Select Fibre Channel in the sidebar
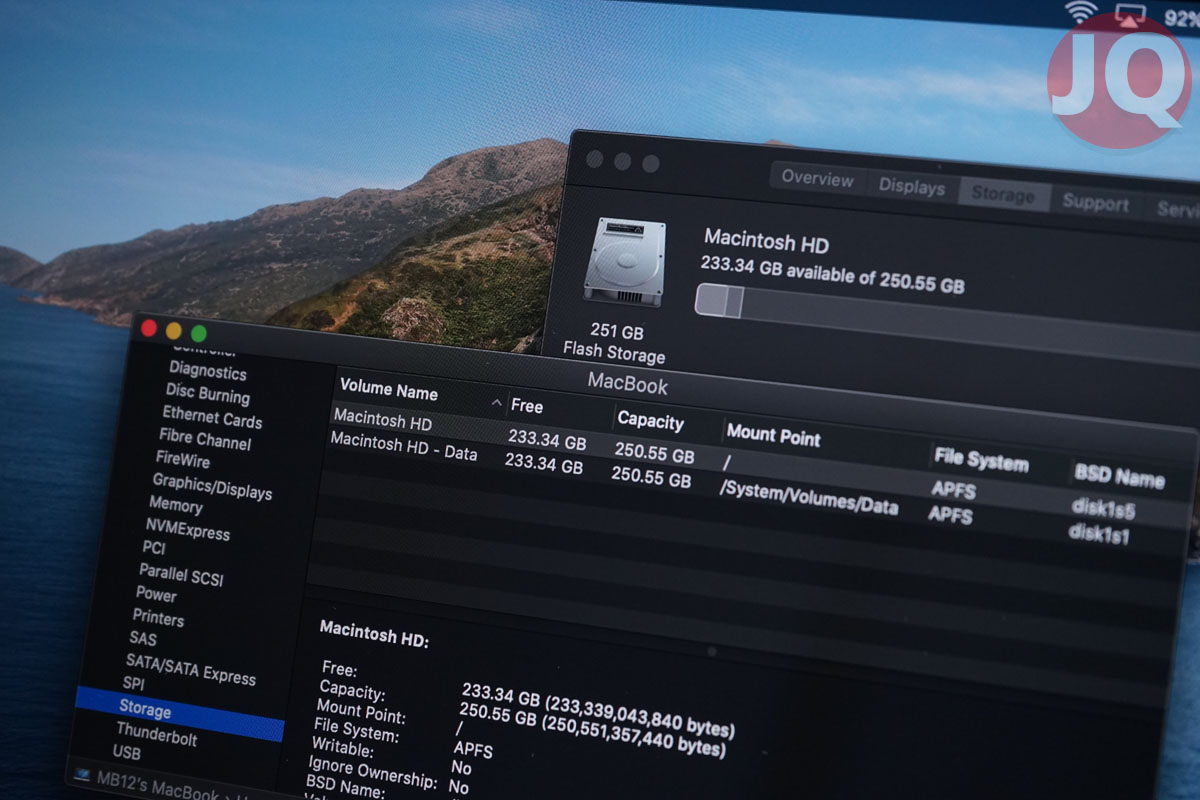Viewport: 1200px width, 800px height. 205,439
